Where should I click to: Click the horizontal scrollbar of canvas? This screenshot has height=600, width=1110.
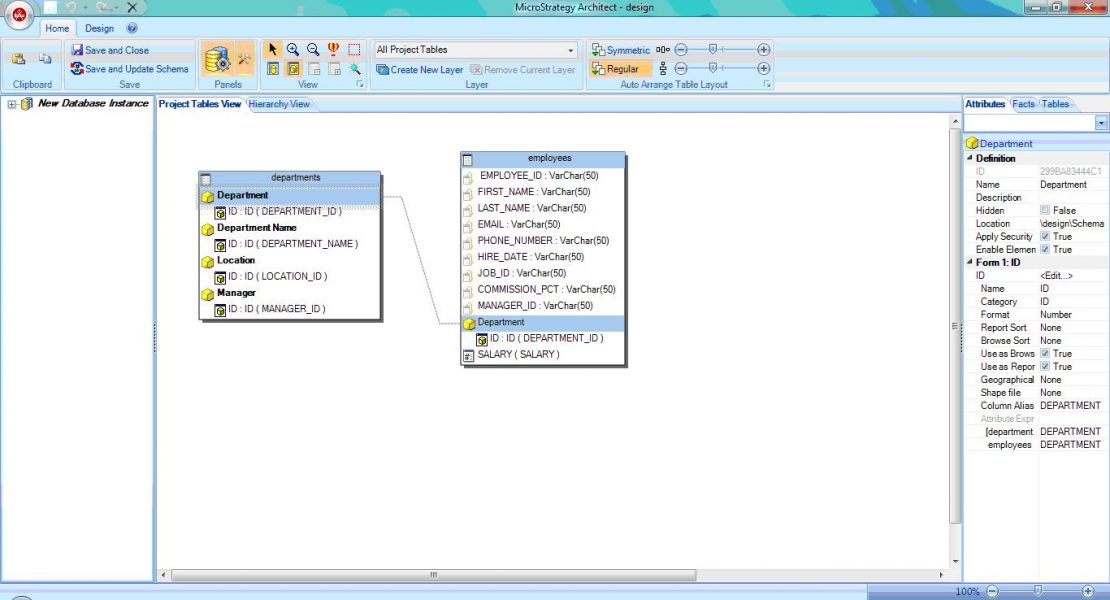[x=433, y=575]
